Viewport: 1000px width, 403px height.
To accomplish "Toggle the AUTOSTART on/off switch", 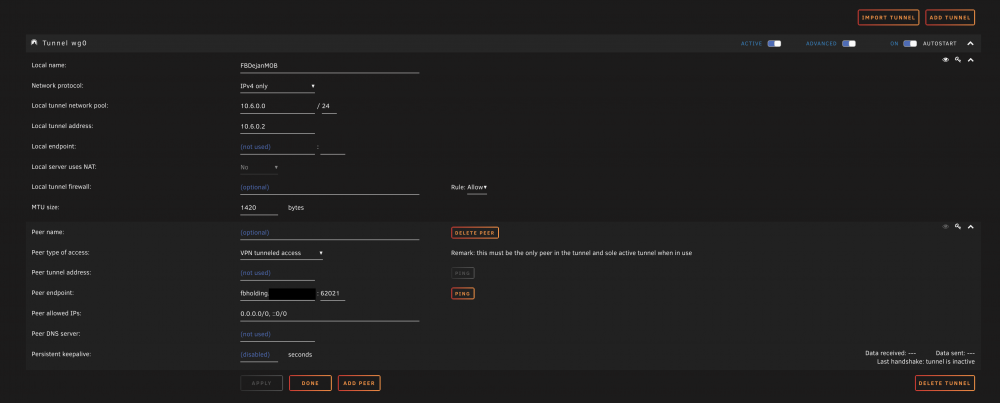I will 910,43.
